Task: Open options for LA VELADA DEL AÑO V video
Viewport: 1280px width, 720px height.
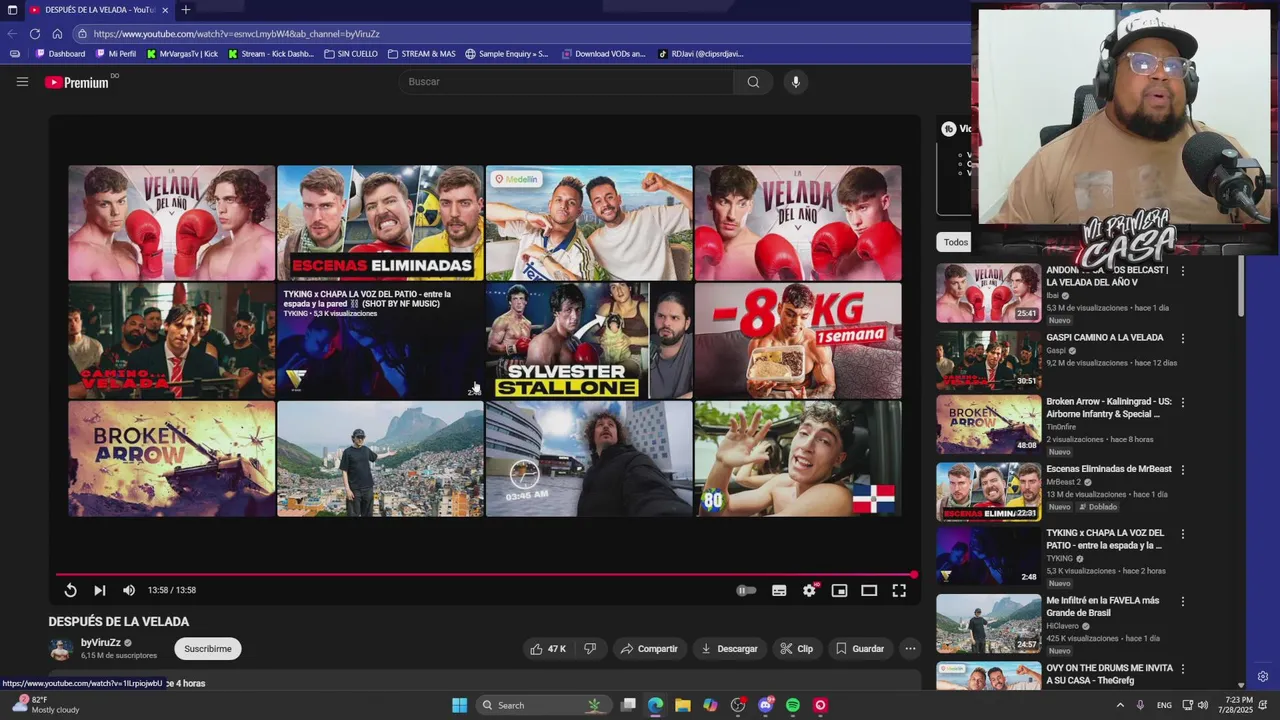Action: [x=1183, y=271]
